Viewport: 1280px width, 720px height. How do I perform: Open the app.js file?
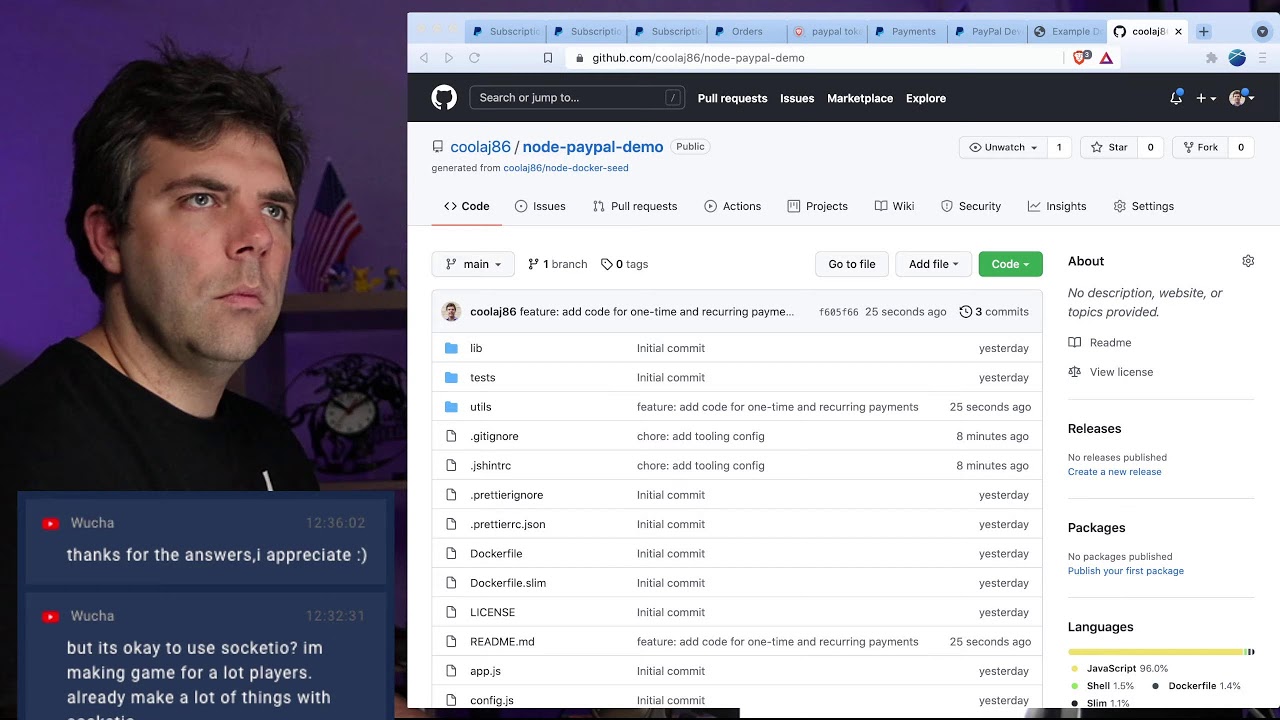tap(485, 671)
